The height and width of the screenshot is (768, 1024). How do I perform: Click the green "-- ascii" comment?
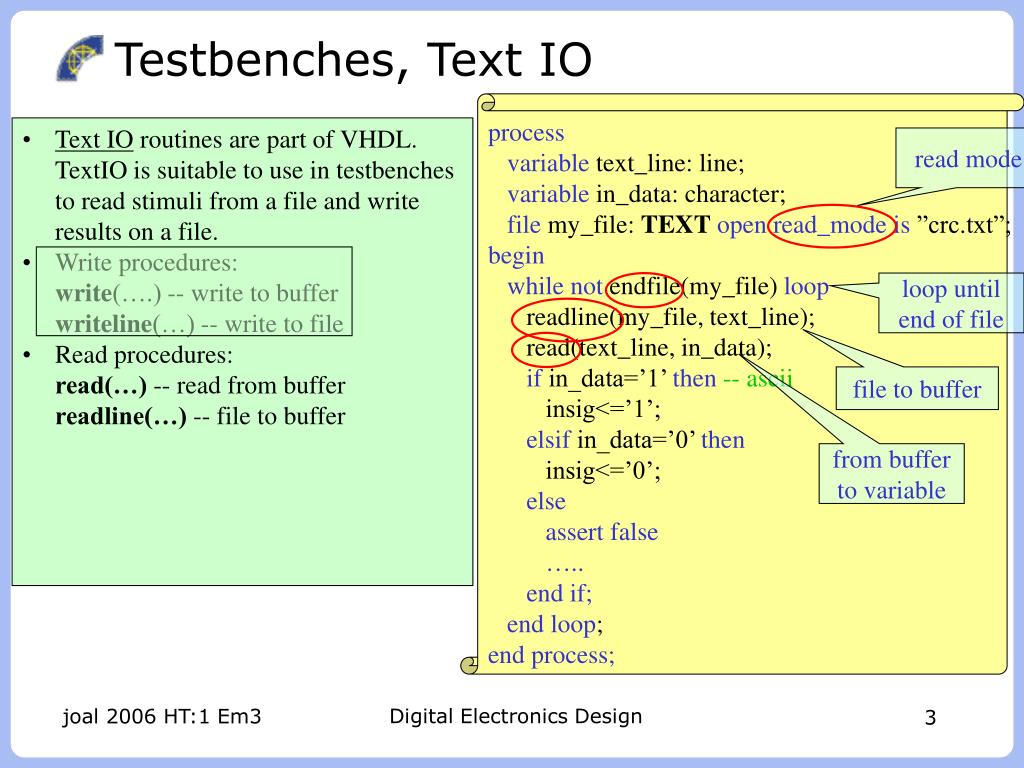click(x=758, y=379)
